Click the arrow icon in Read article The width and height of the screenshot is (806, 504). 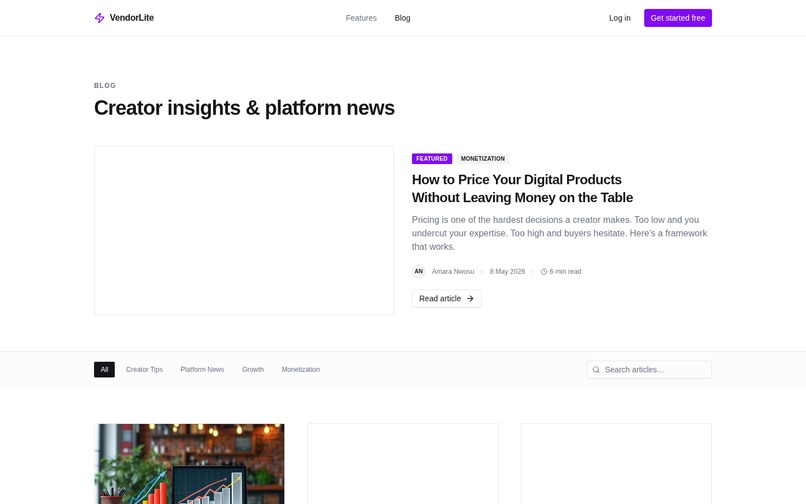pyautogui.click(x=470, y=298)
